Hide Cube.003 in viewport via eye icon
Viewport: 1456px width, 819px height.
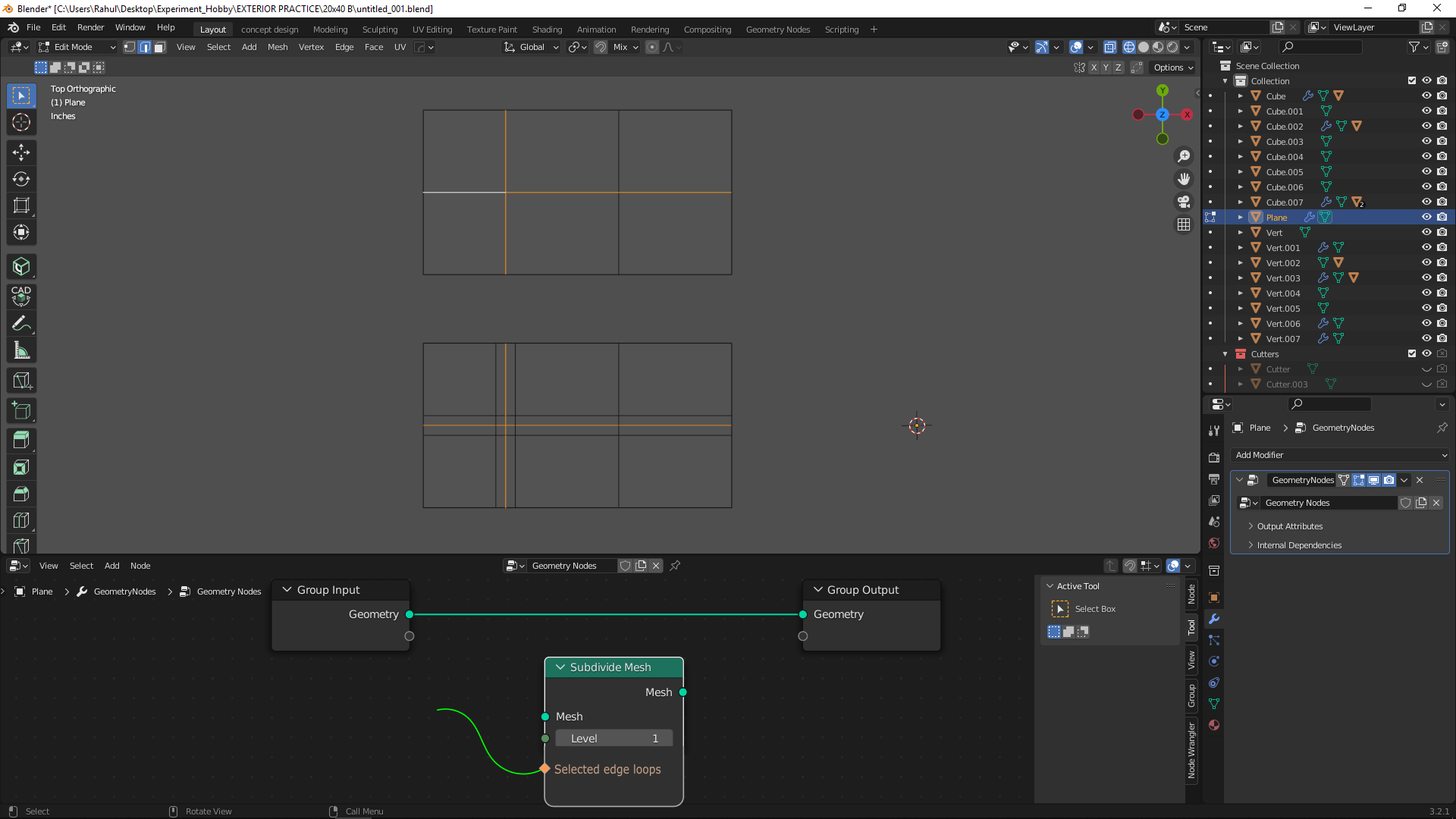click(1426, 141)
